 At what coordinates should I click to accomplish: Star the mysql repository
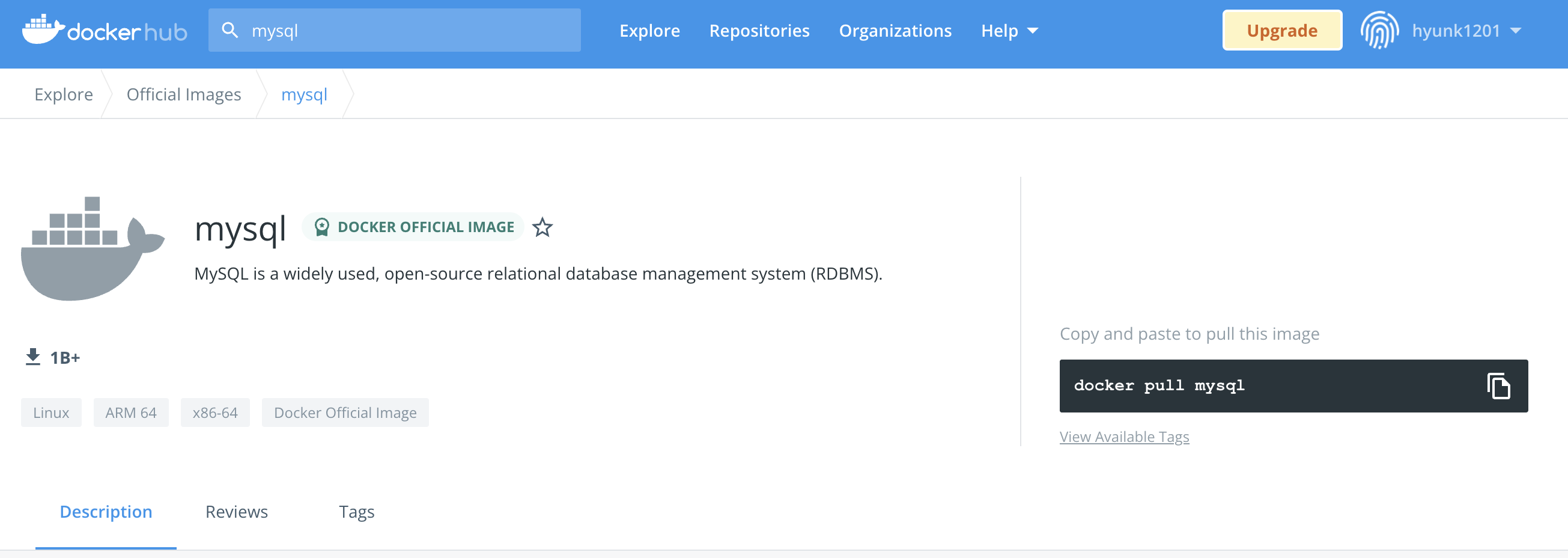pyautogui.click(x=542, y=227)
